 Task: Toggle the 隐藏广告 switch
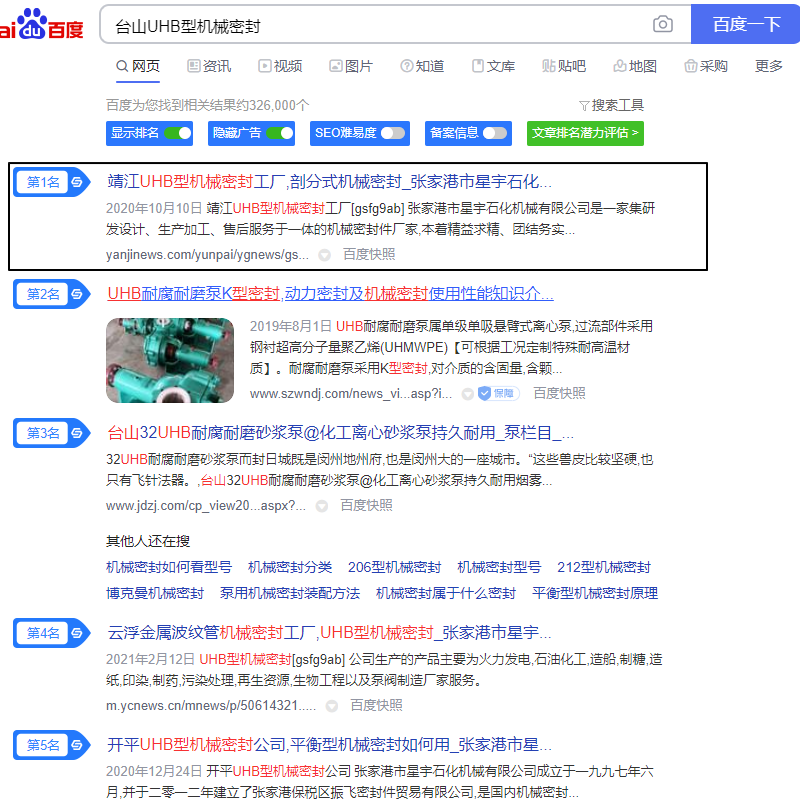point(280,133)
